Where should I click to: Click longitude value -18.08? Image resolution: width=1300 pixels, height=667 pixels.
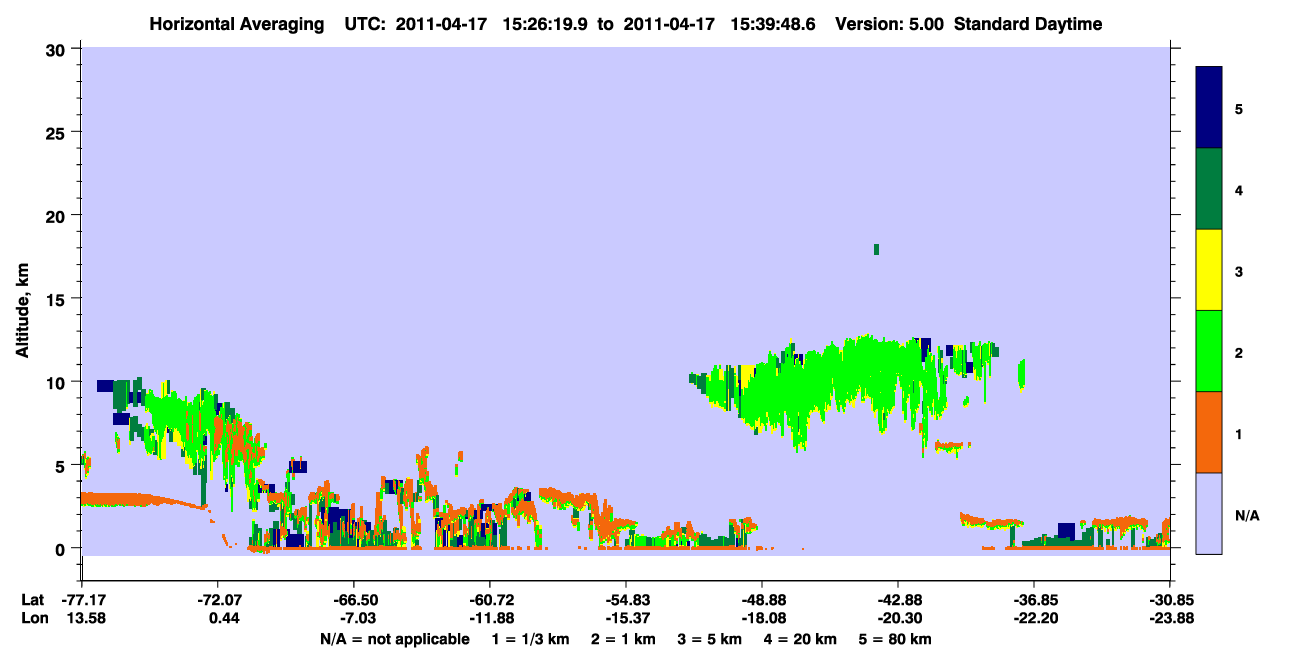[x=762, y=617]
